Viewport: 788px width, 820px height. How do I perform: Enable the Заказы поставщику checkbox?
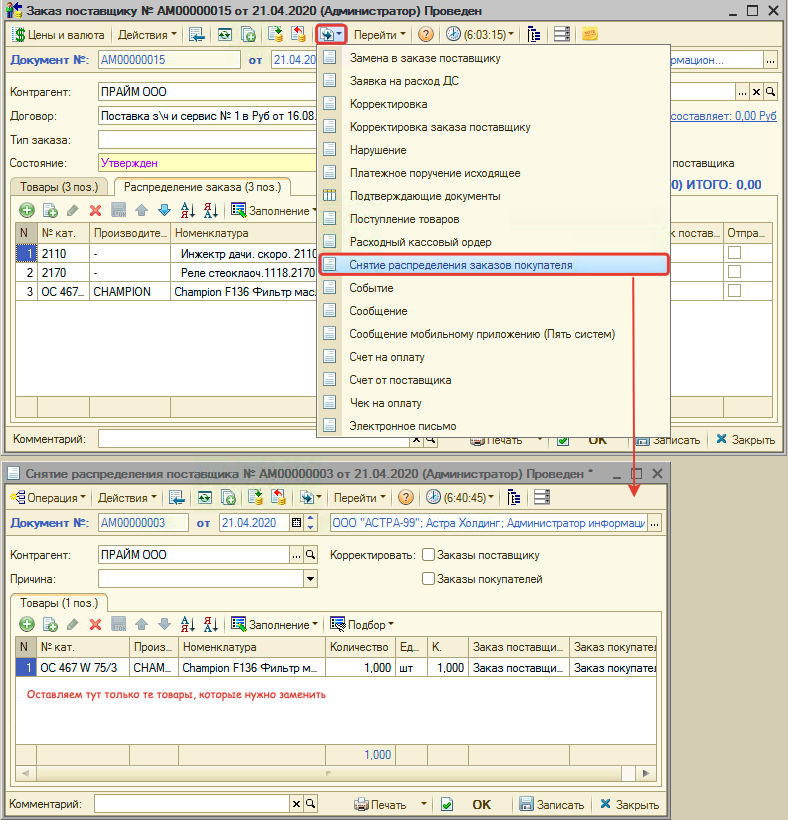click(x=428, y=555)
